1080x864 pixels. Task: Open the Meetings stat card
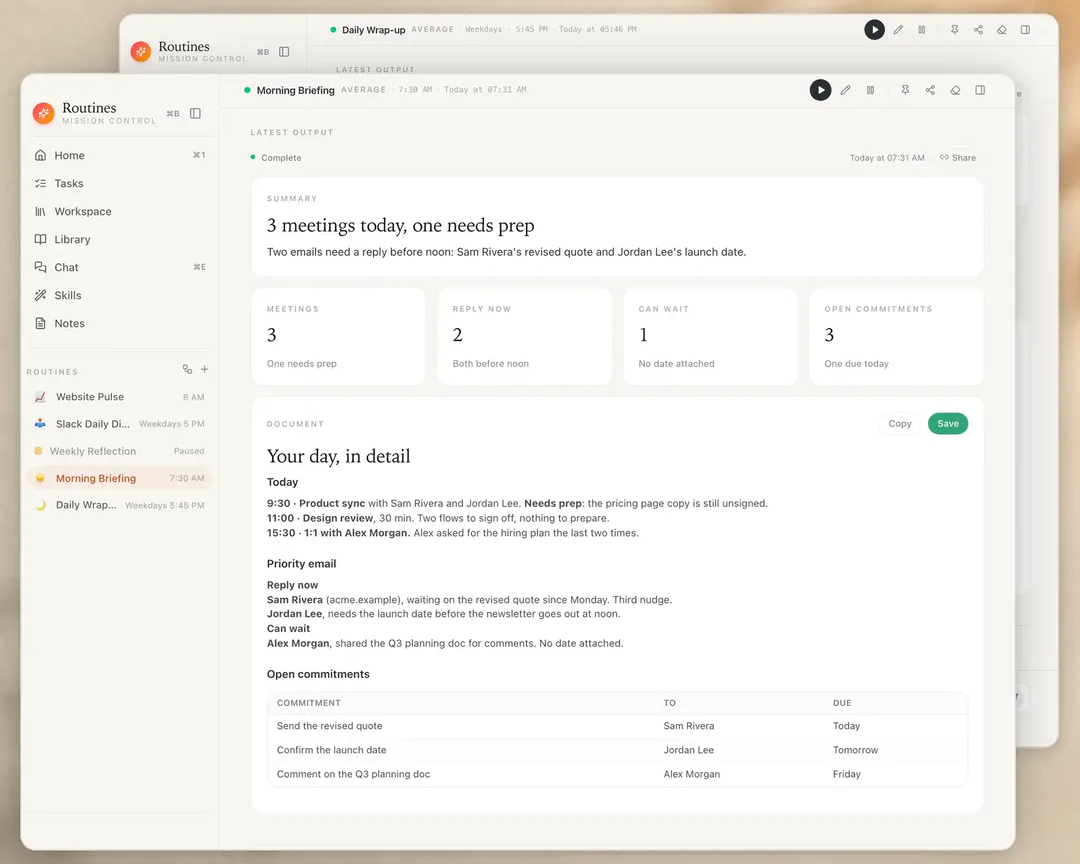338,336
